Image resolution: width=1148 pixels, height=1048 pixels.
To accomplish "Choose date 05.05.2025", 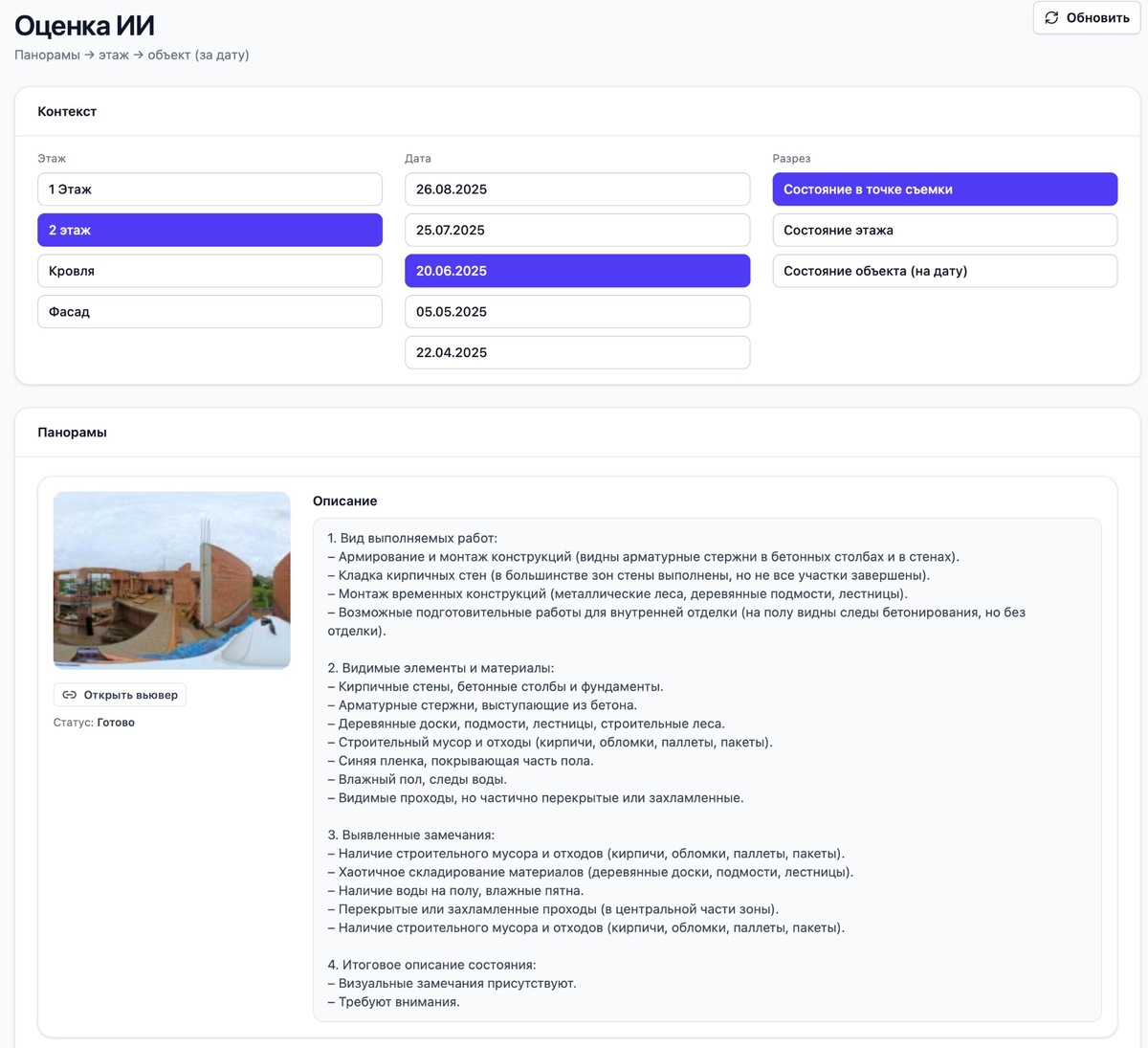I will coord(577,312).
